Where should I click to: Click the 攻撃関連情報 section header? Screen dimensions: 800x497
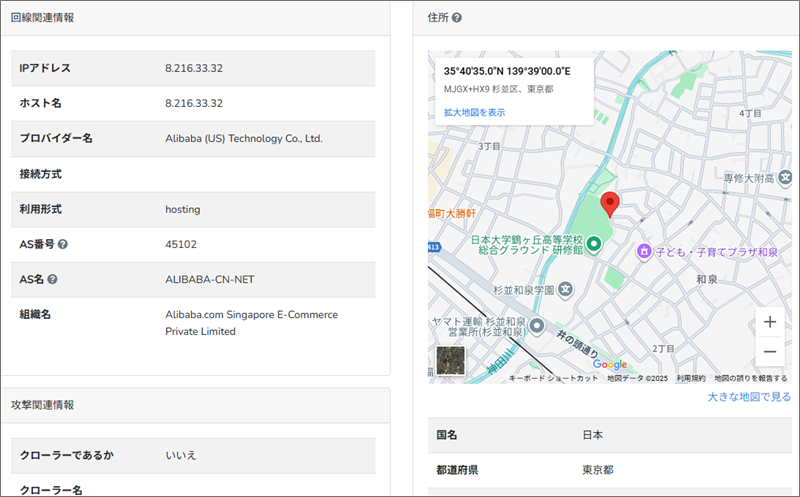coord(42,405)
